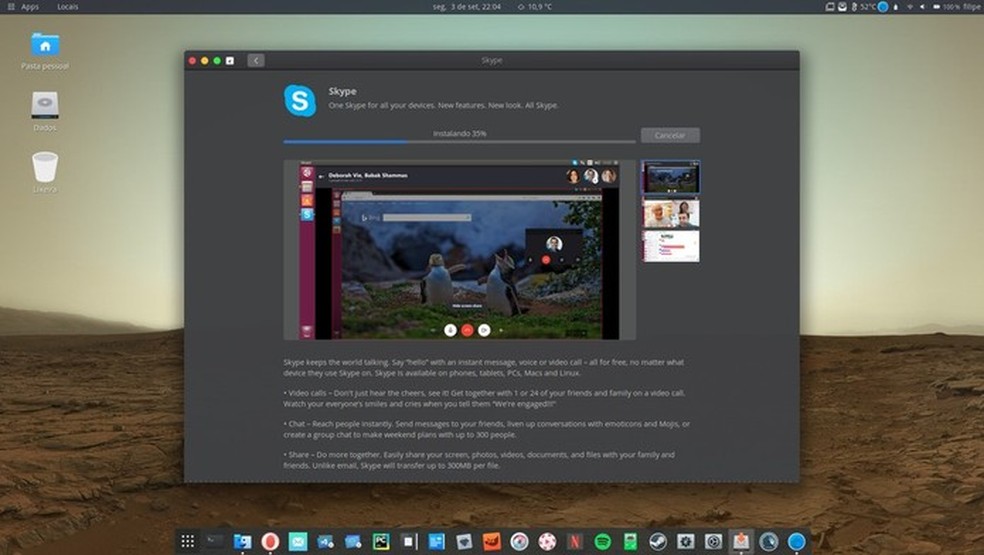The width and height of the screenshot is (984, 555).
Task: Open the mail app in dock
Action: tap(297, 541)
